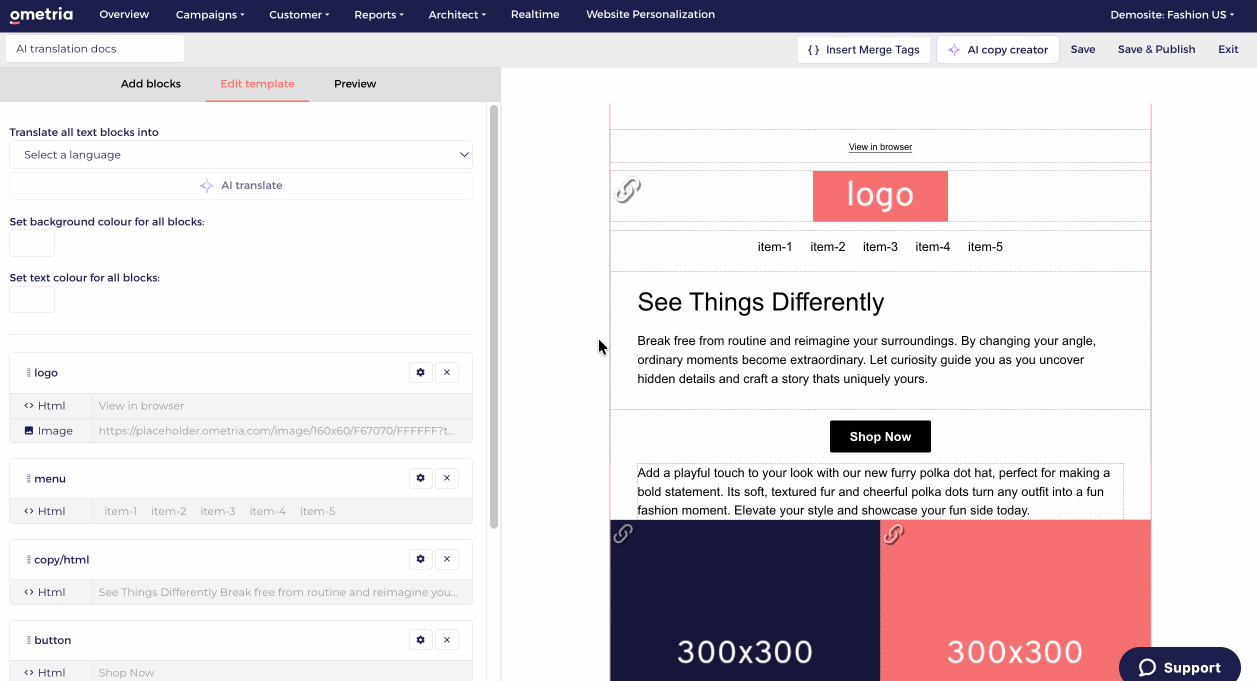The width and height of the screenshot is (1257, 681).
Task: Remove the button block with X
Action: point(447,640)
